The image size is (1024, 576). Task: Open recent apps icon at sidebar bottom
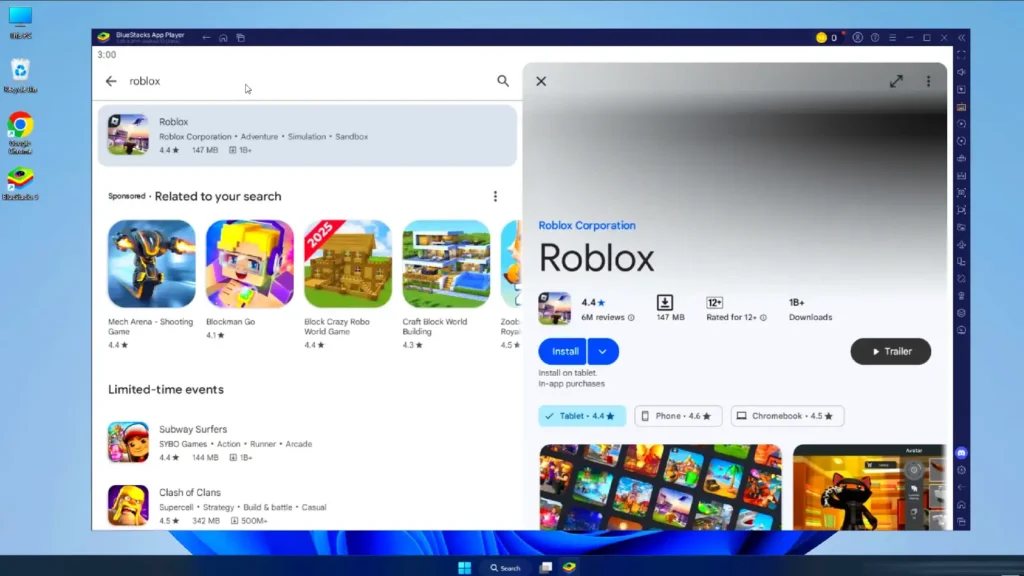[961, 522]
